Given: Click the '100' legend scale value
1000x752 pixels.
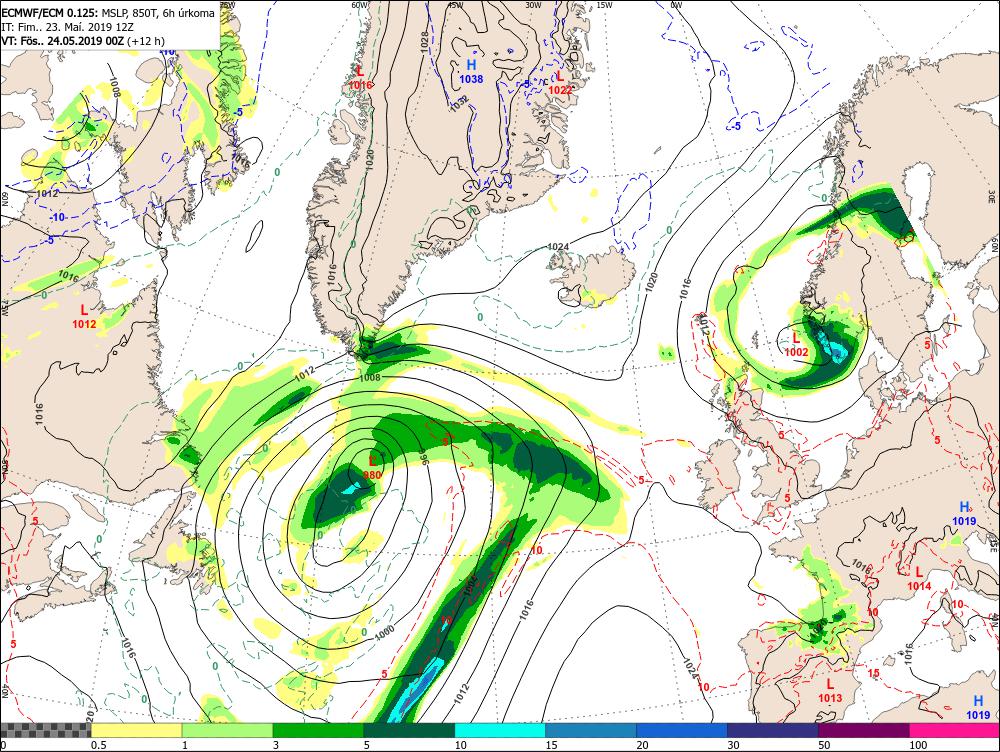Looking at the screenshot, I should [x=918, y=745].
